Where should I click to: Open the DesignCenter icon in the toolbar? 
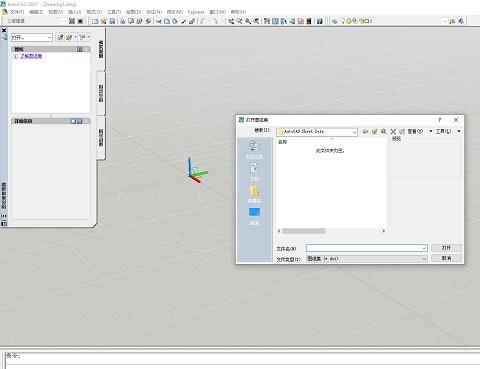(275, 21)
